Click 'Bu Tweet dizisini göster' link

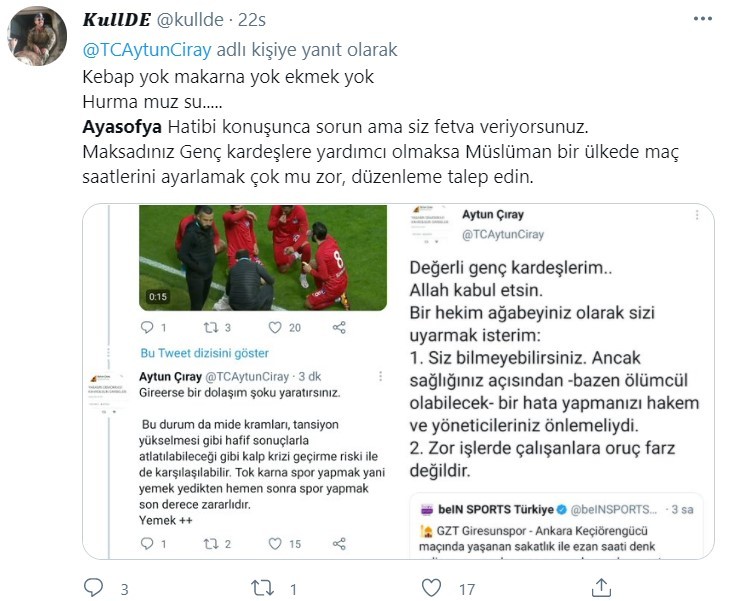pos(205,353)
